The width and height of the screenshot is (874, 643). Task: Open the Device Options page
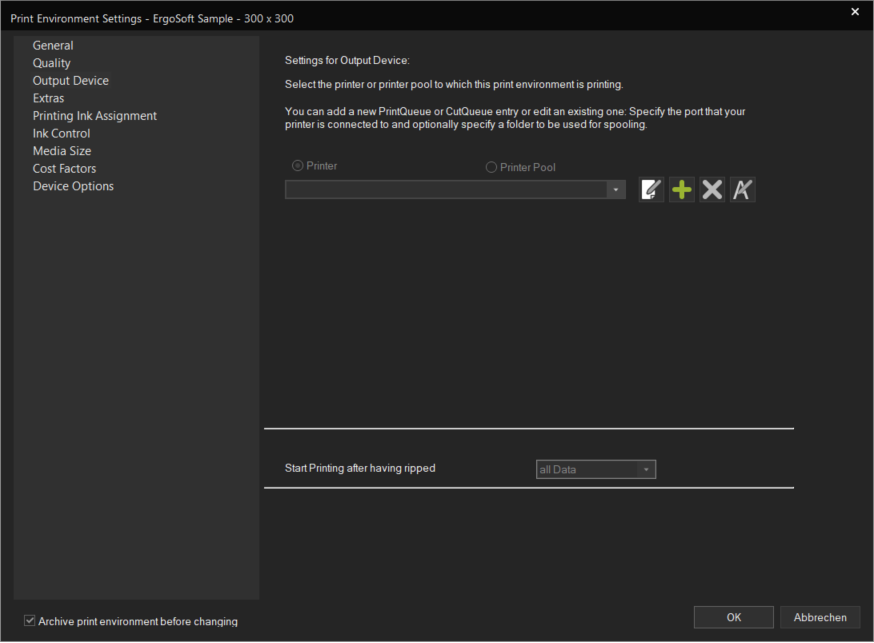[73, 187]
